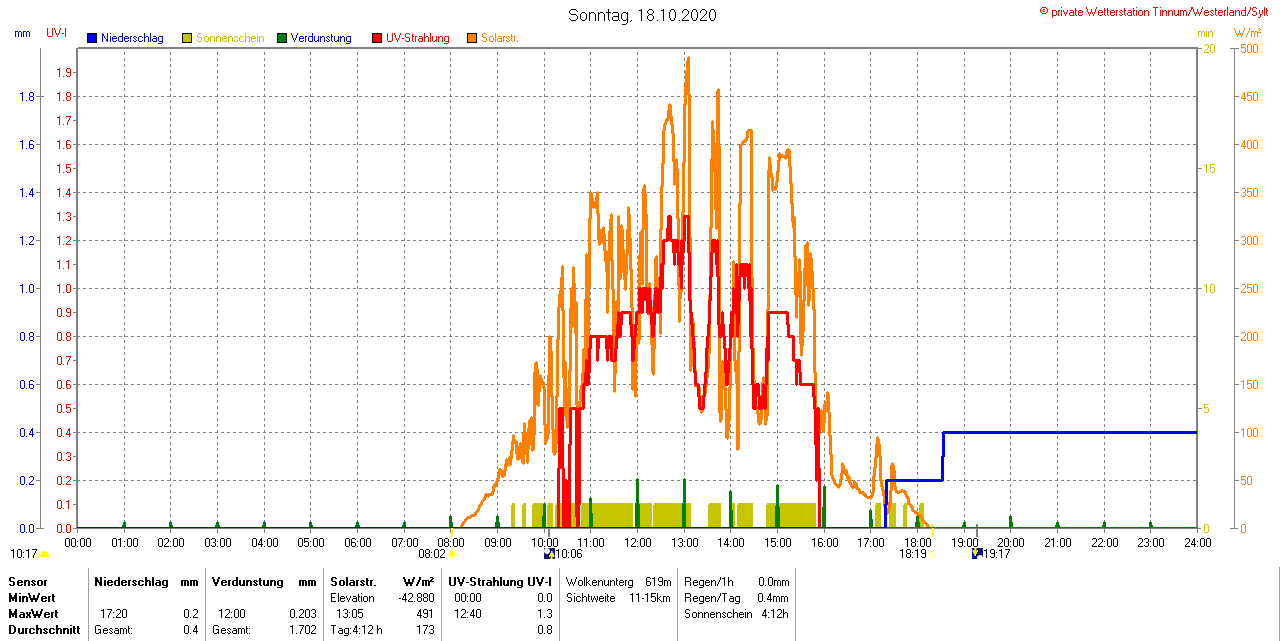Click the Niederschlag column header in the table

pos(130,582)
